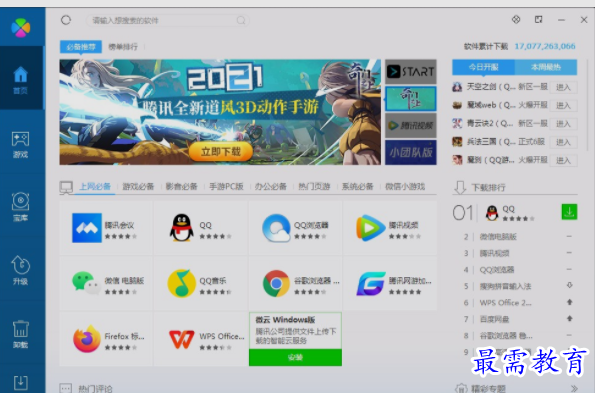Switch to the 必备推荐 tab
This screenshot has width=595, height=393.
pos(81,47)
